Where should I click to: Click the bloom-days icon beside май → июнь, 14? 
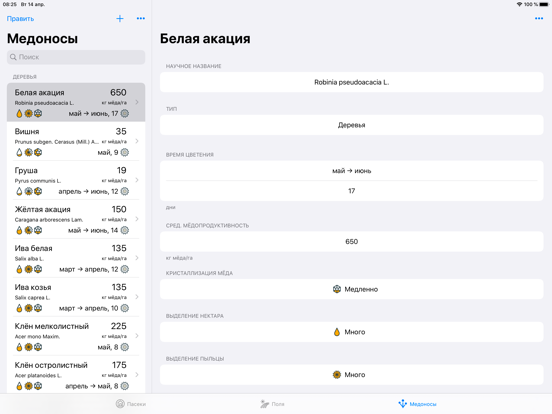[125, 230]
